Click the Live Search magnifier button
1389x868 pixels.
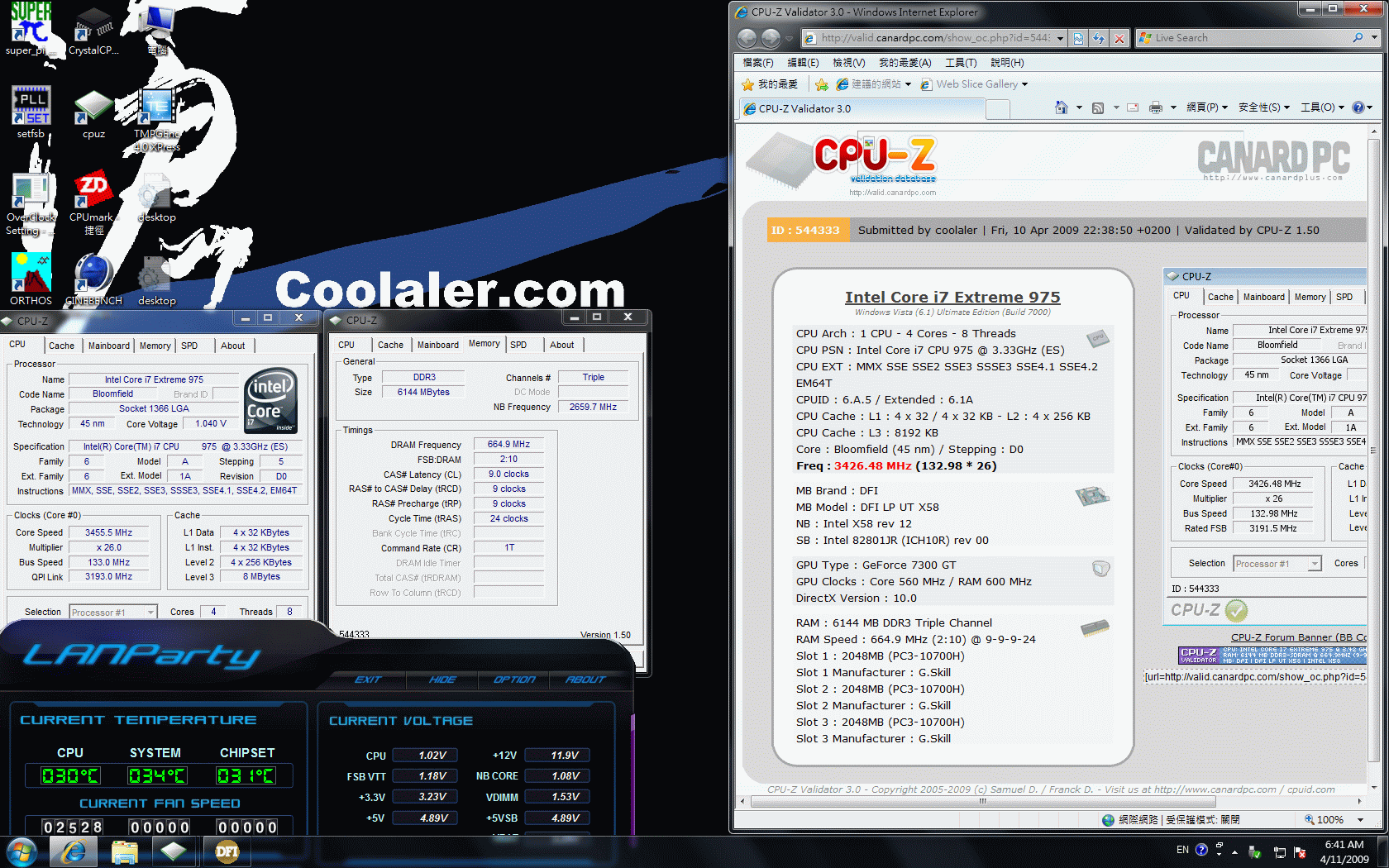point(1358,38)
